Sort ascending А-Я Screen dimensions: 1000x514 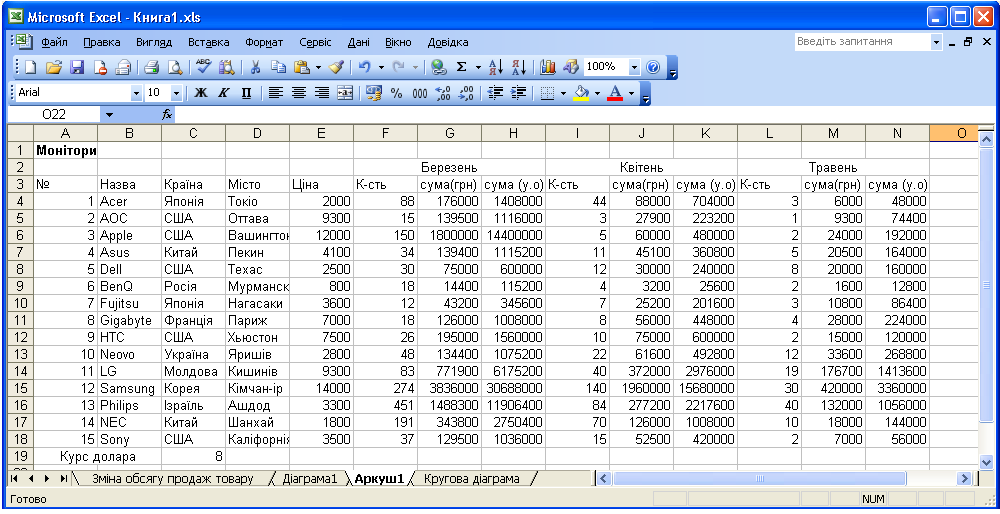[x=496, y=67]
